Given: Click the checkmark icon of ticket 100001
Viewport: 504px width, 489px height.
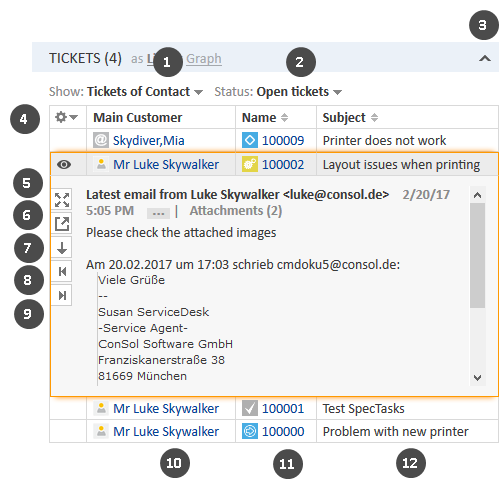Looking at the screenshot, I should (x=250, y=408).
